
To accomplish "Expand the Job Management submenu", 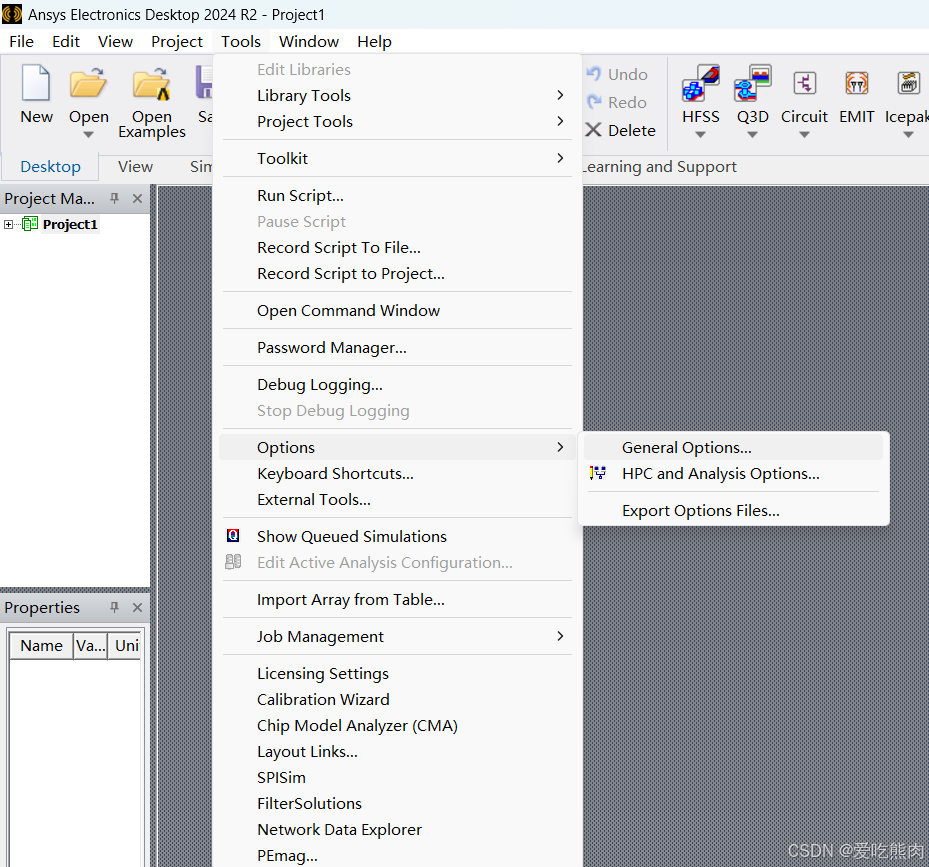I will point(560,636).
